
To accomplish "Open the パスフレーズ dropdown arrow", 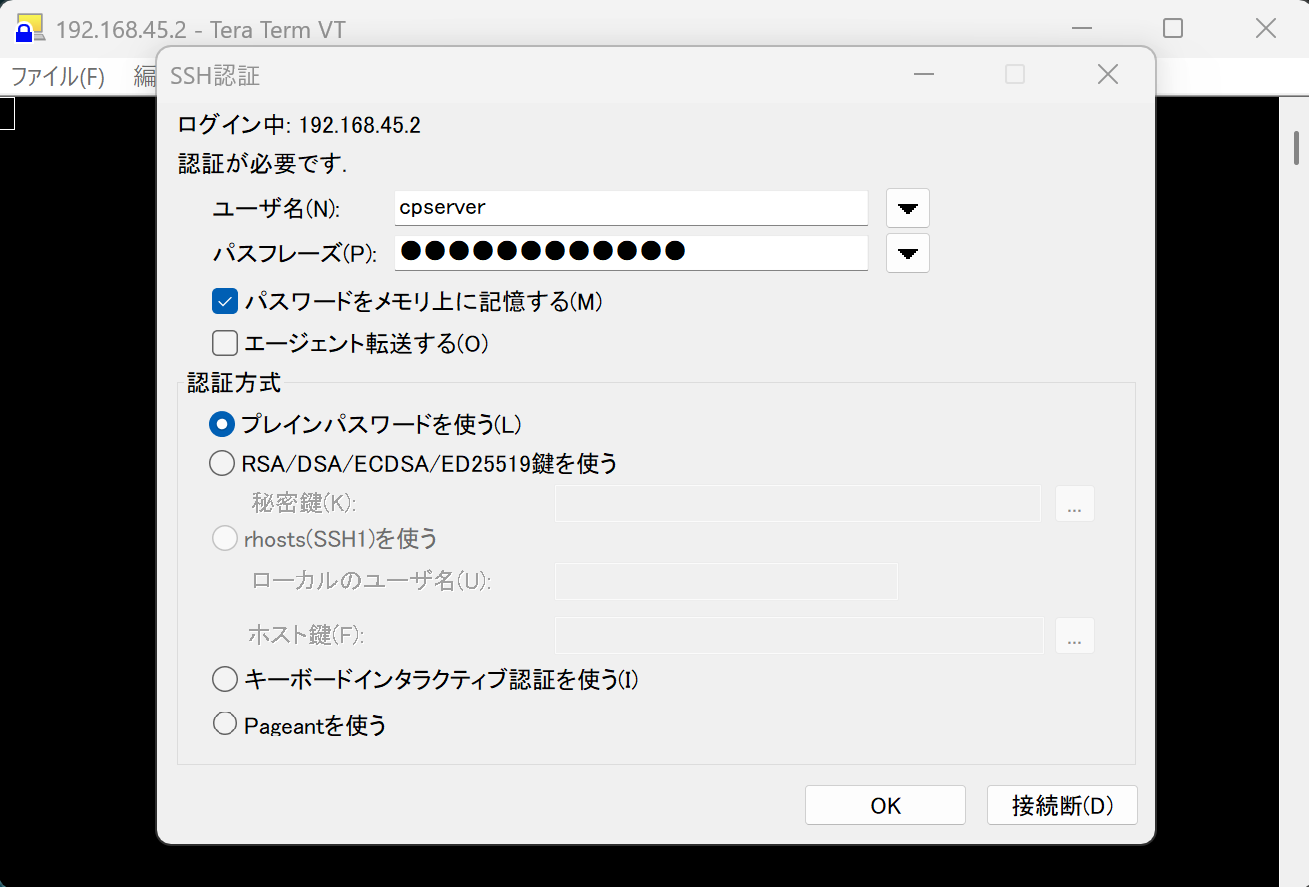I will 908,253.
